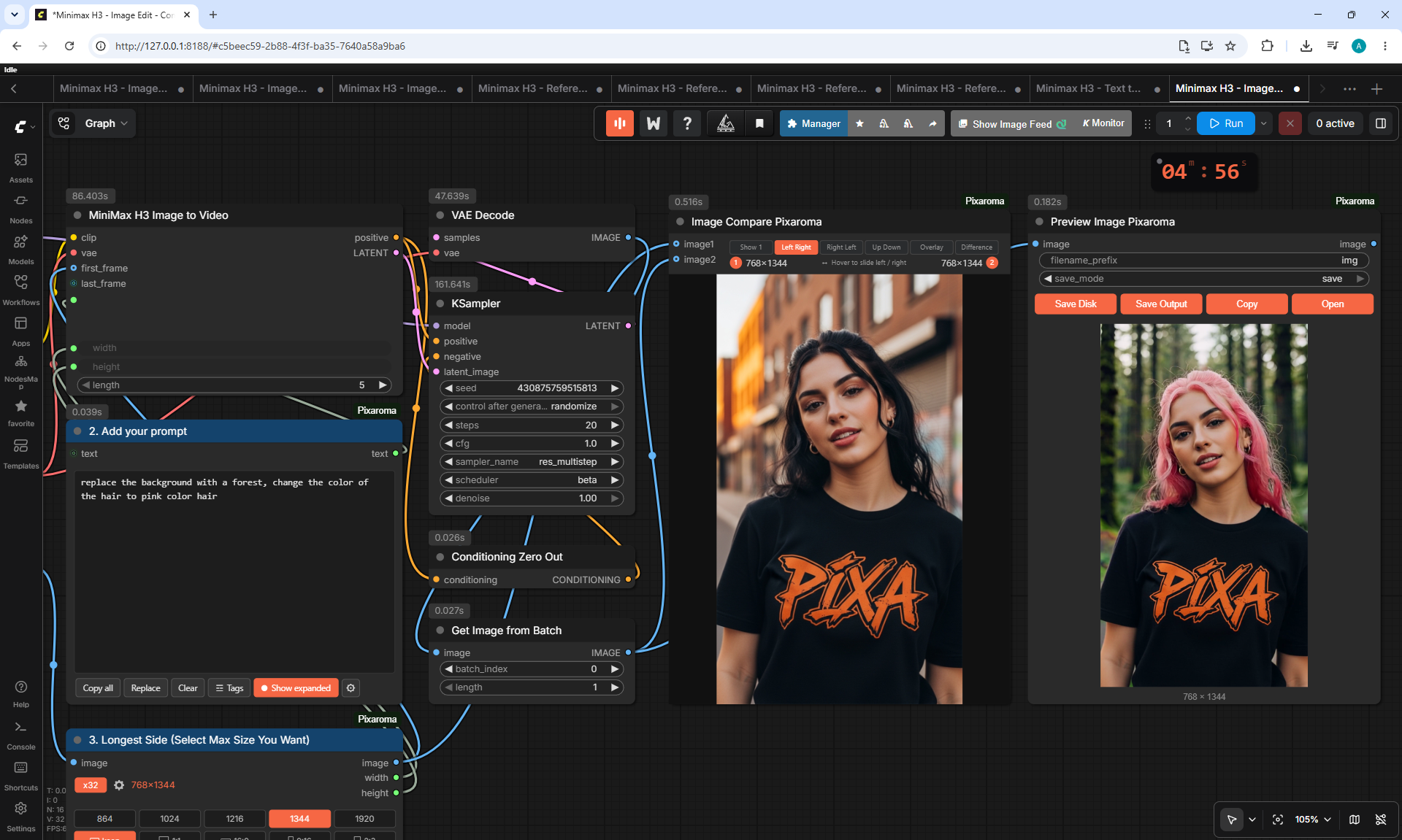Switch compare mode to Show 1
This screenshot has height=840, width=1402.
(751, 247)
